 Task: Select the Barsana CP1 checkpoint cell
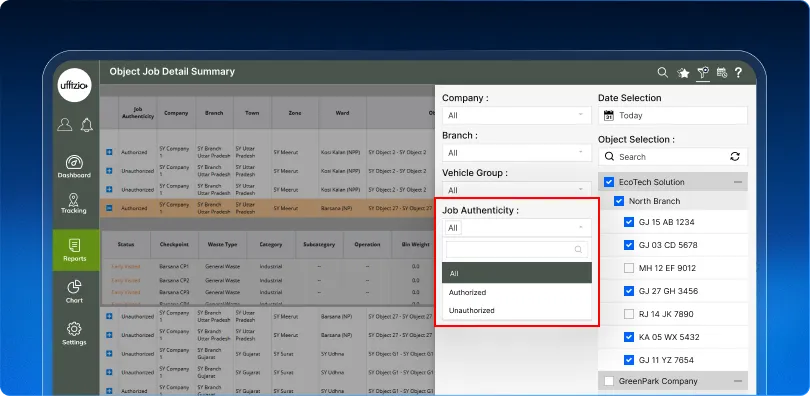point(174,266)
